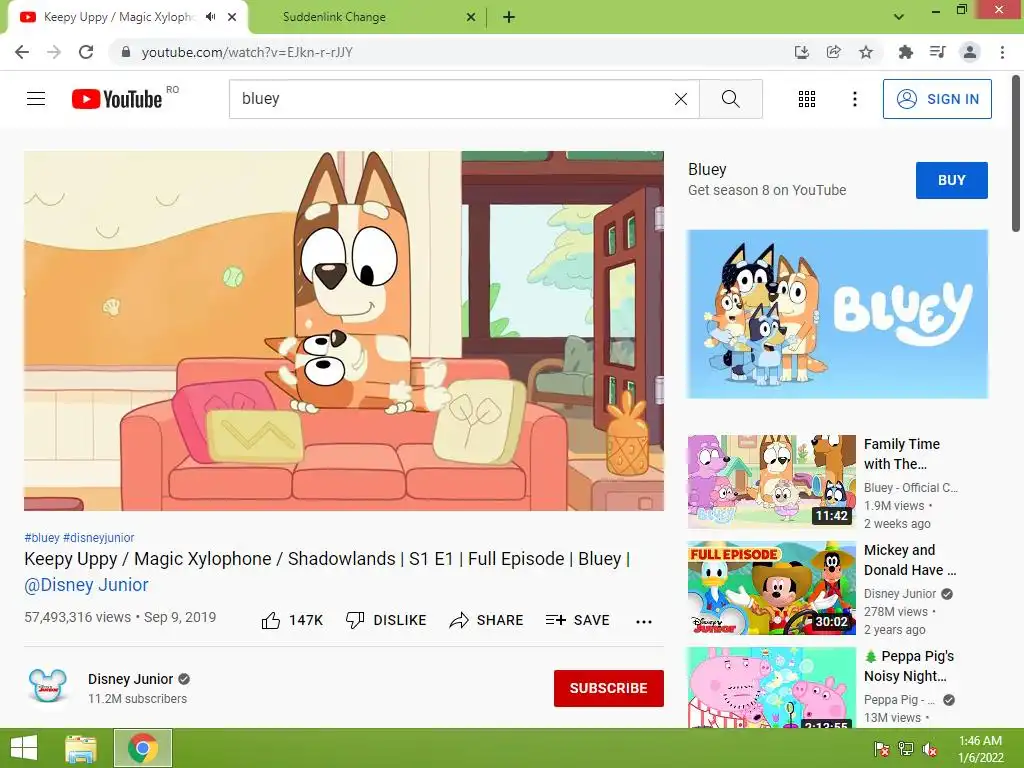Open File Explorer from the taskbar

click(x=82, y=748)
